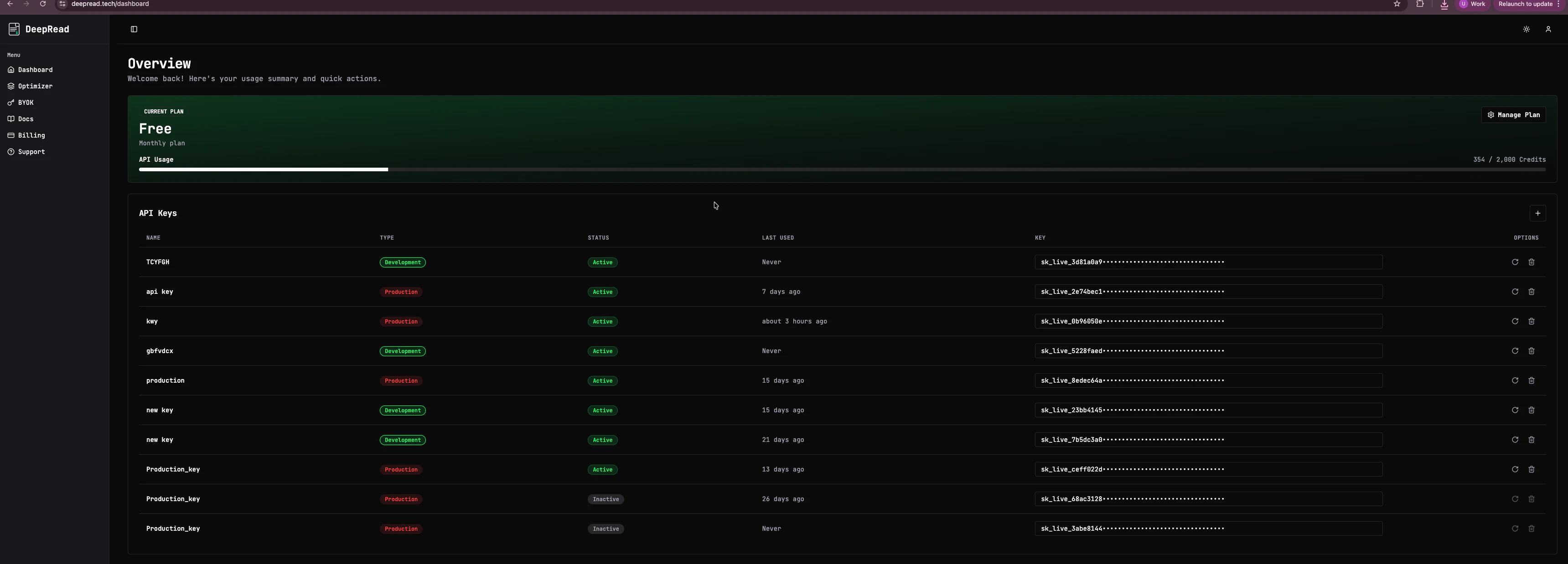Navigate to the Docs page

tap(25, 118)
